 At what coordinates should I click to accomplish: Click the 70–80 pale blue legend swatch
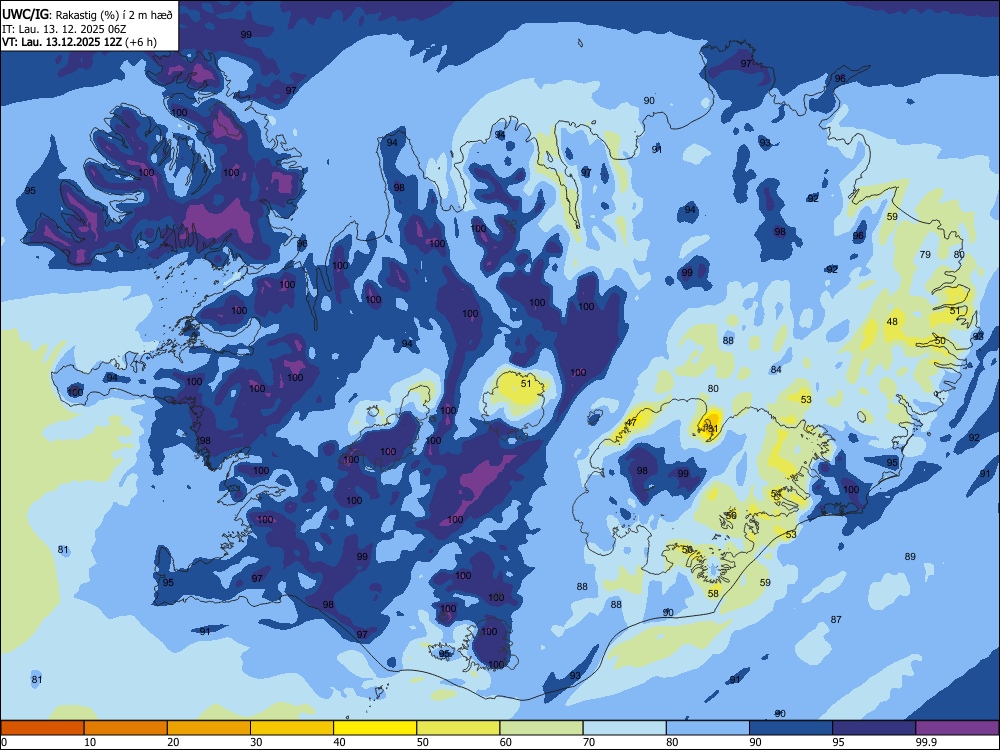click(624, 728)
